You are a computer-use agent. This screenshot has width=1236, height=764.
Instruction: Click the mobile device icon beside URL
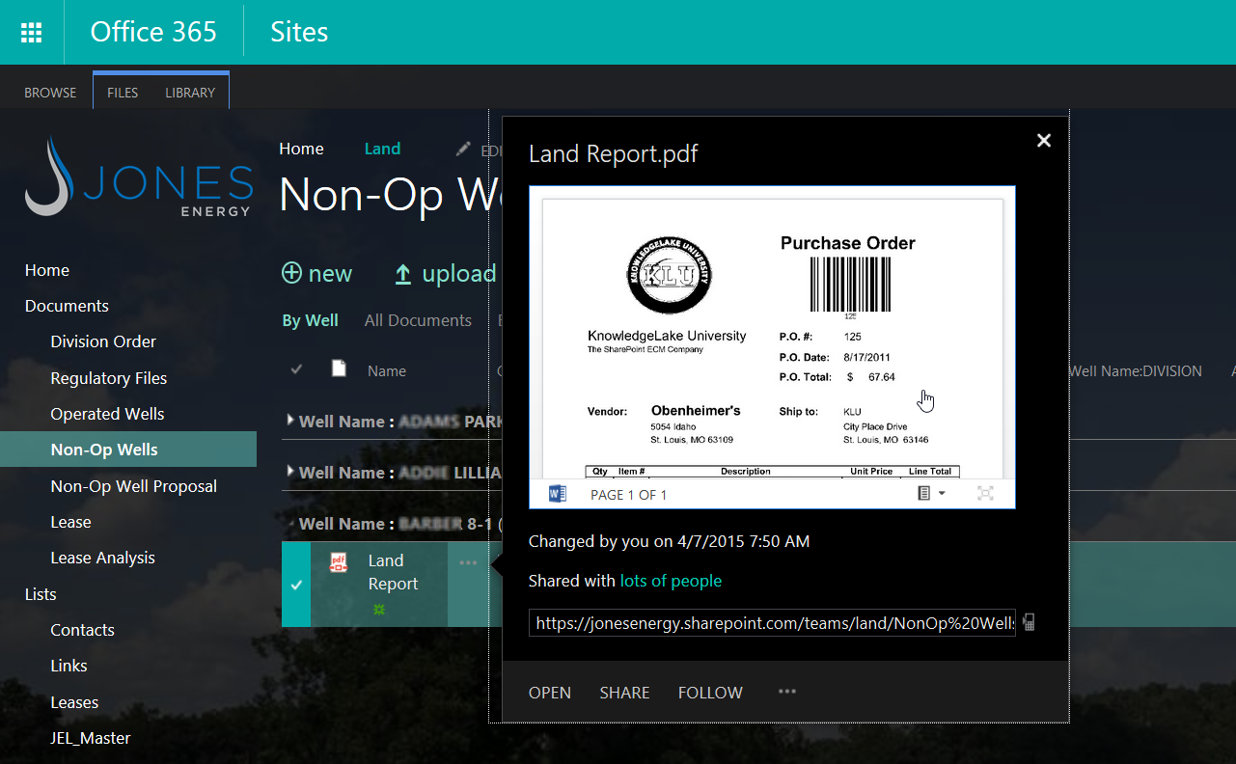tap(1029, 623)
